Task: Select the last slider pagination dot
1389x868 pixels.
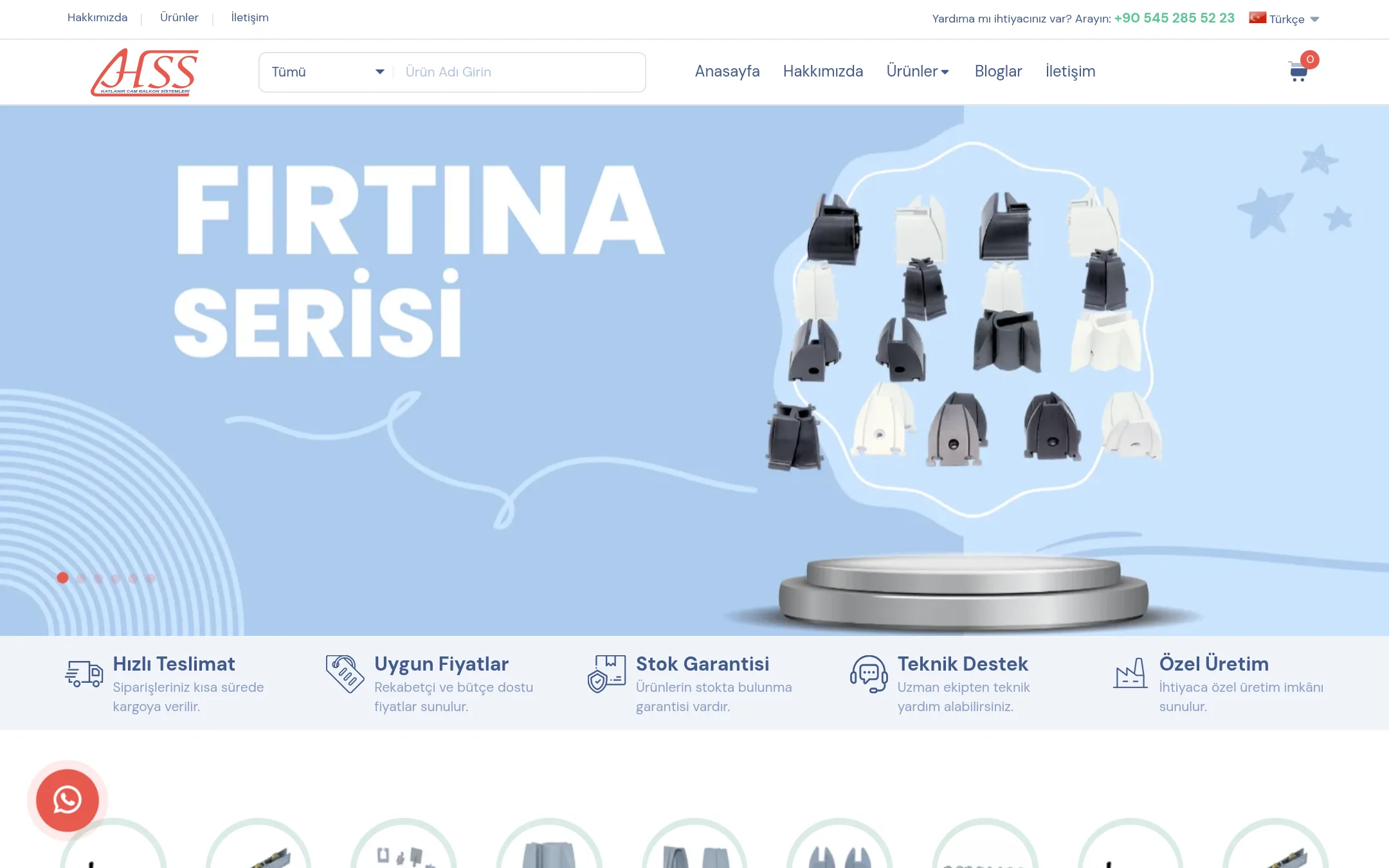Action: tap(150, 578)
